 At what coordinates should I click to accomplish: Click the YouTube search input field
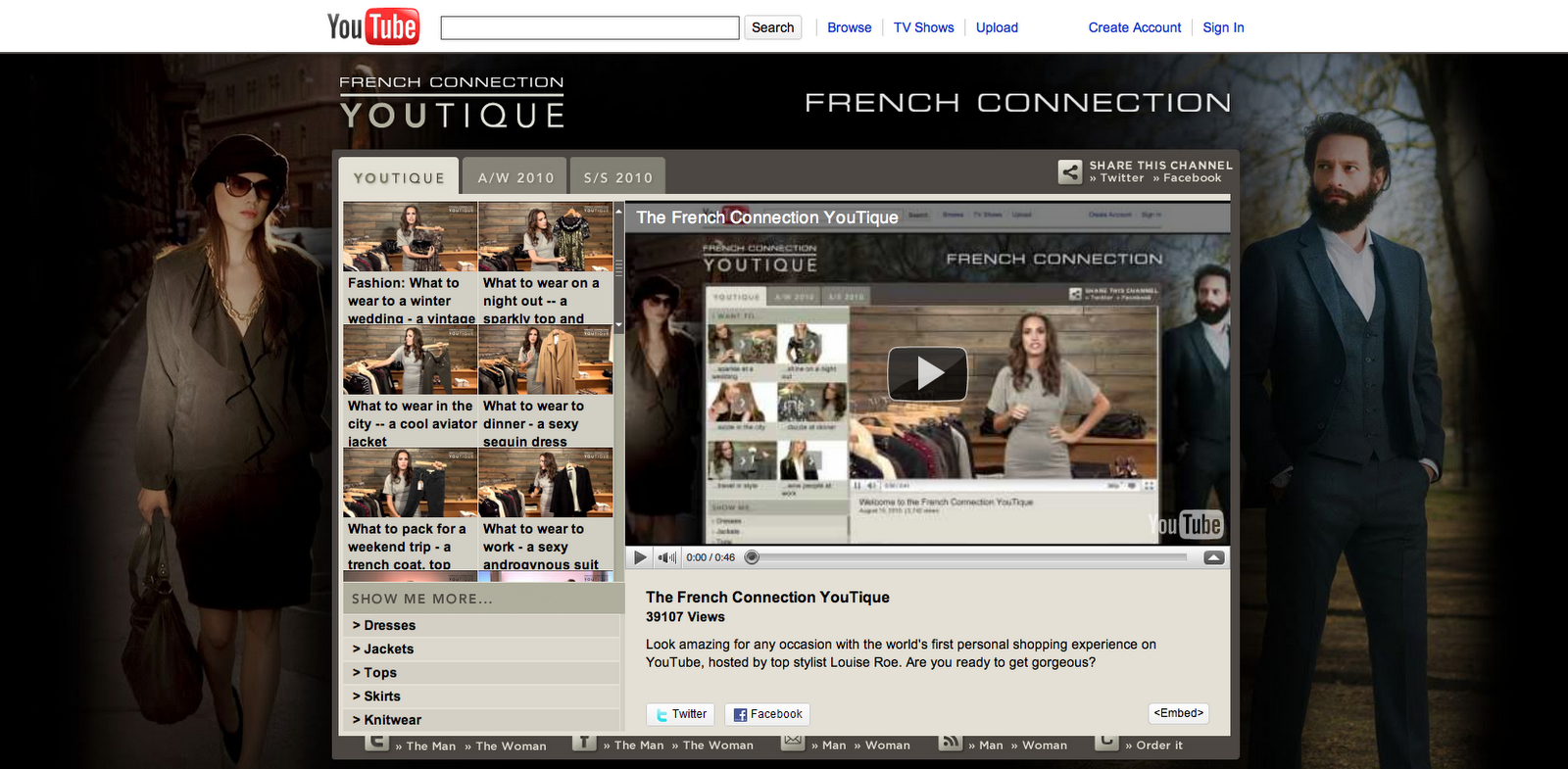pos(590,27)
